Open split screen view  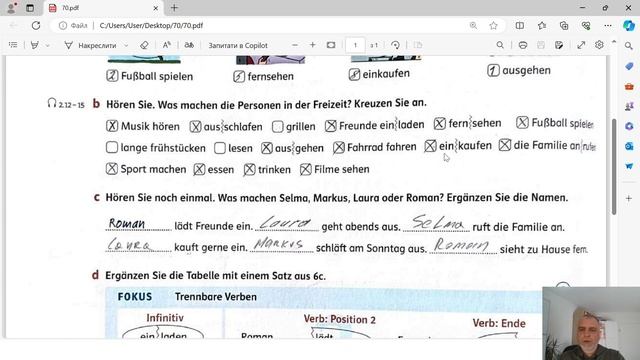520,25
